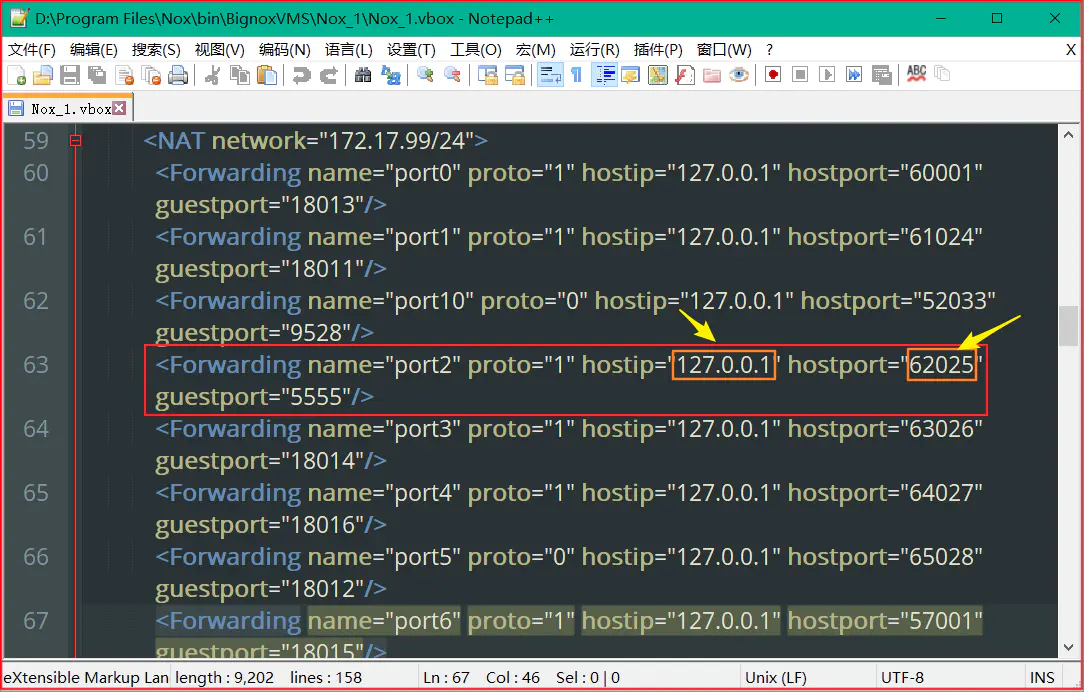The width and height of the screenshot is (1084, 692).
Task: Toggle the Indent Guide toolbar button
Action: point(604,75)
